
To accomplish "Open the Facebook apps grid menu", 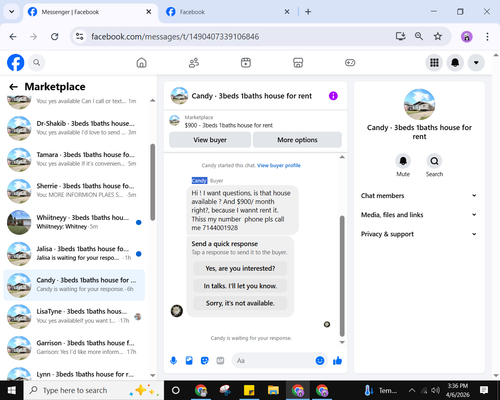I will (x=434, y=63).
